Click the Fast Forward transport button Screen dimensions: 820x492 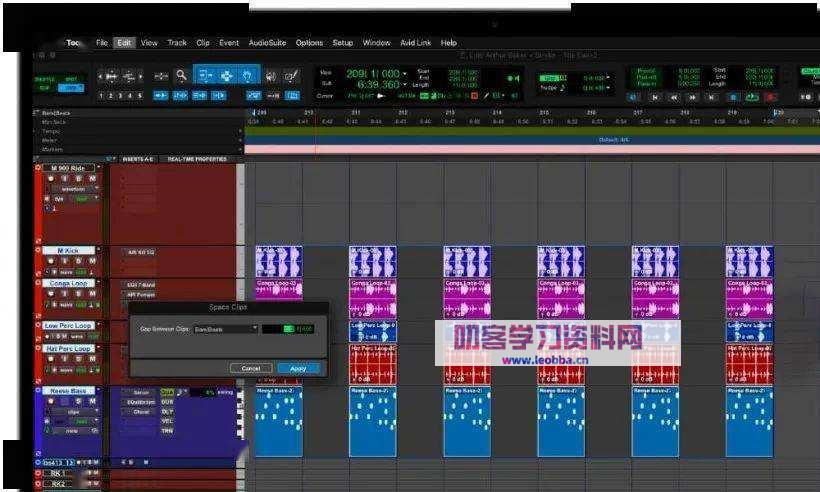point(693,97)
